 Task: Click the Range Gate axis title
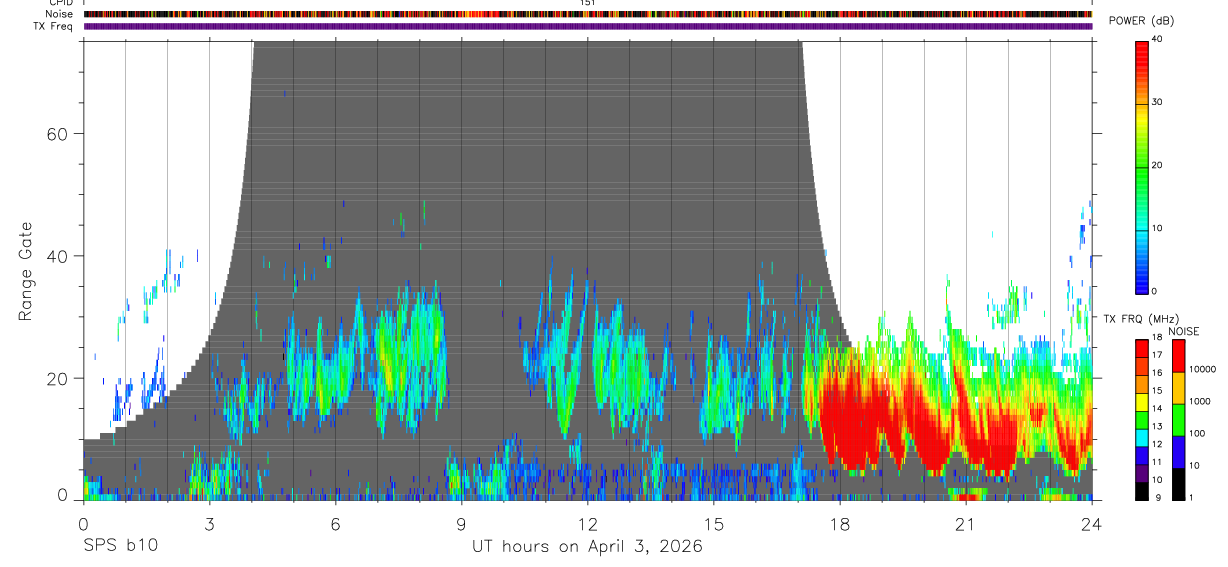pos(25,272)
